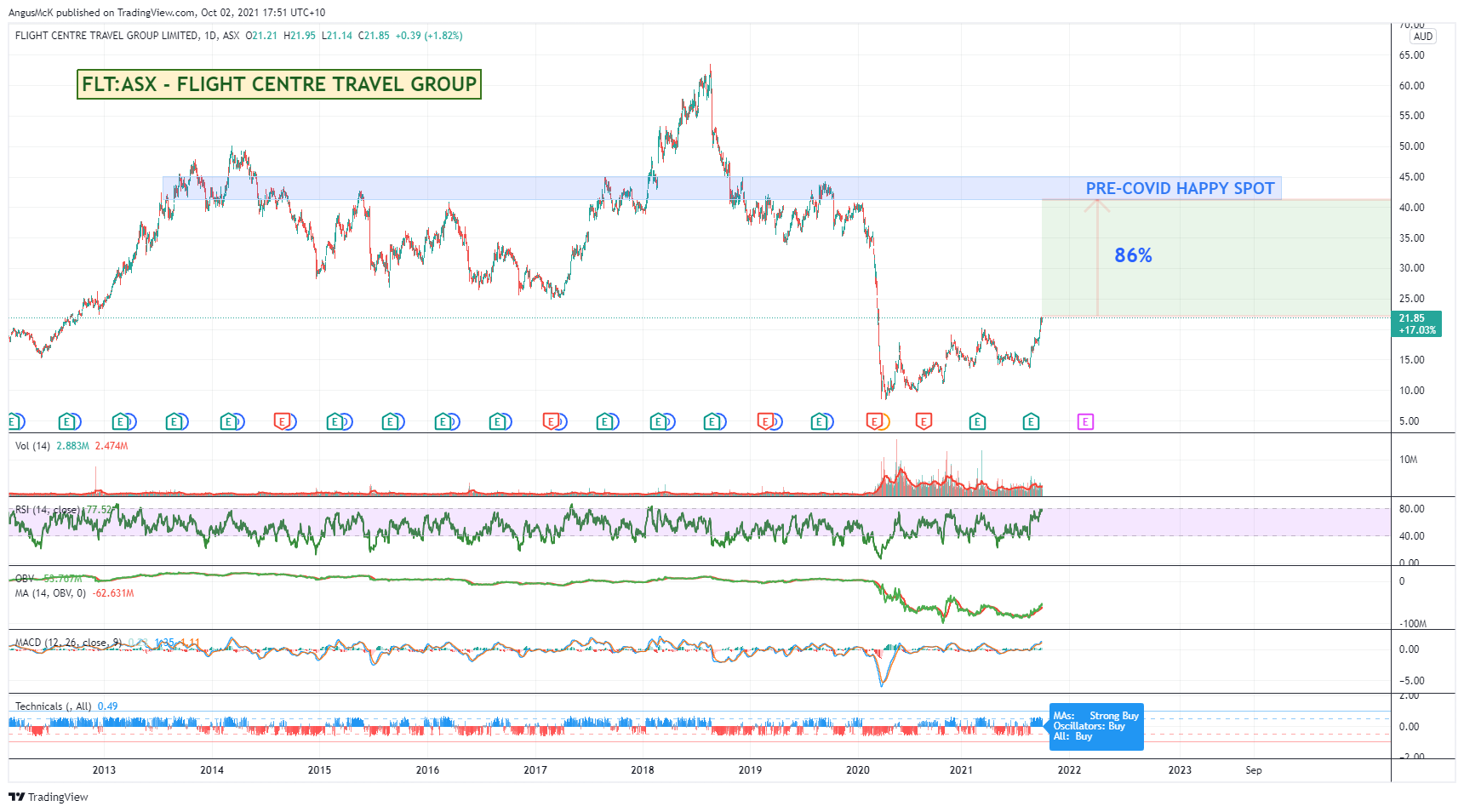This screenshot has width=1464, height=812.
Task: Click the symbol legend FLIGHT CENTRE TRAVEL GROUP LIMITED
Action: point(106,36)
